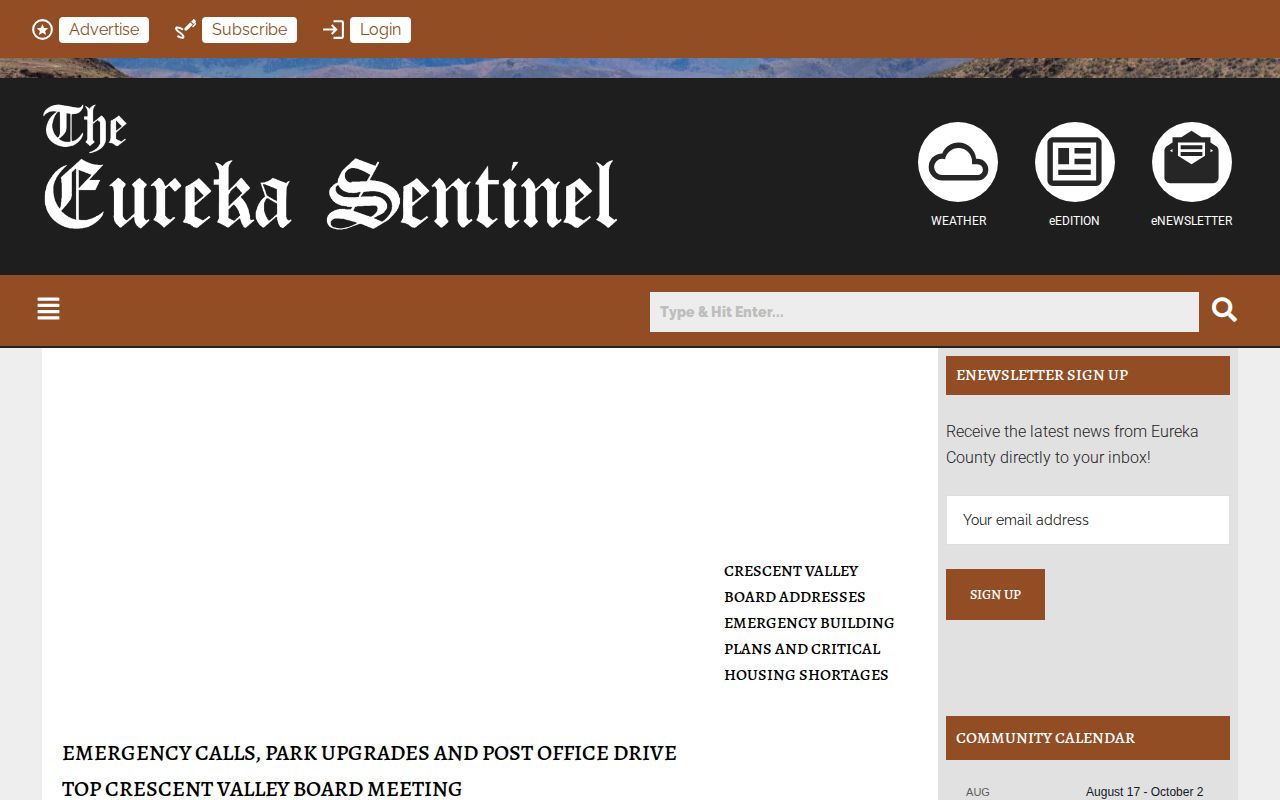The image size is (1280, 800).
Task: Click 'Receive the latest news from Eureka County' text
Action: point(1072,444)
